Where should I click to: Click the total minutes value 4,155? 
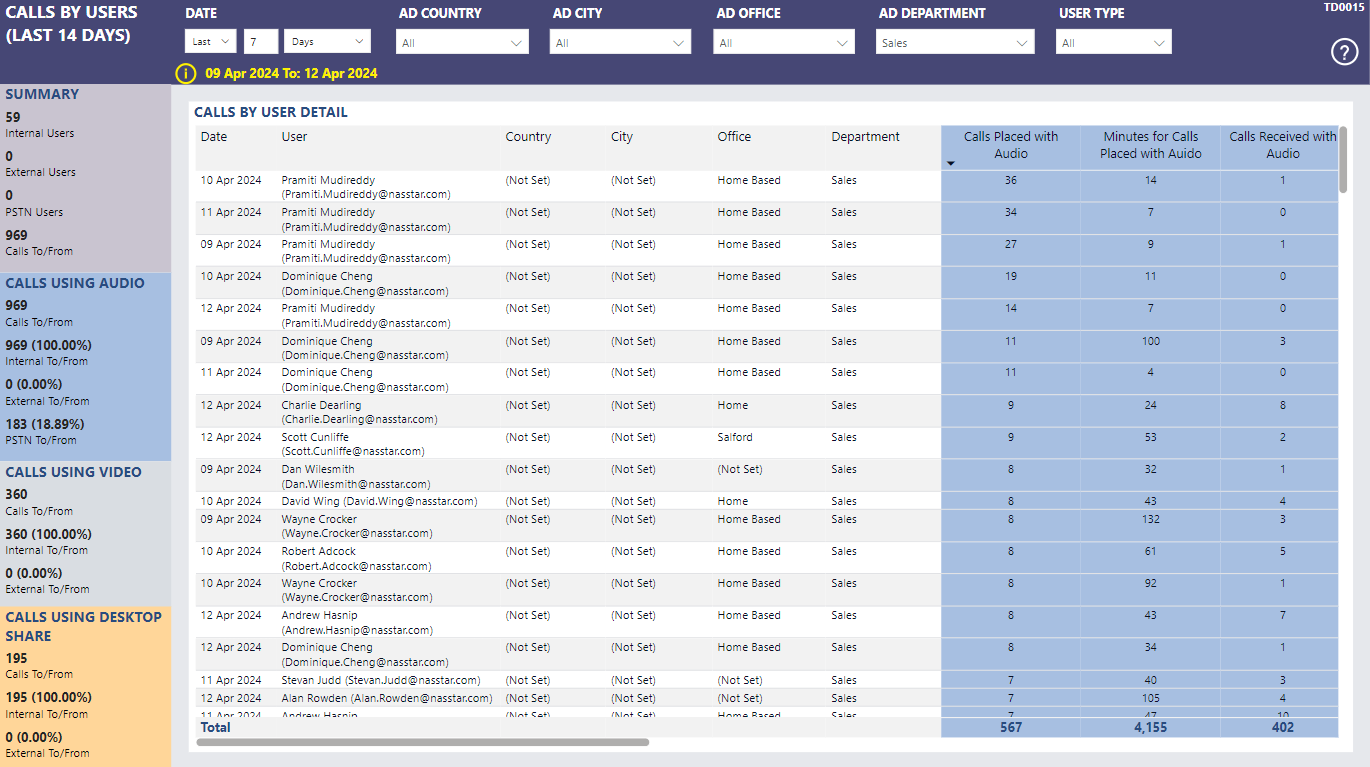coord(1151,727)
